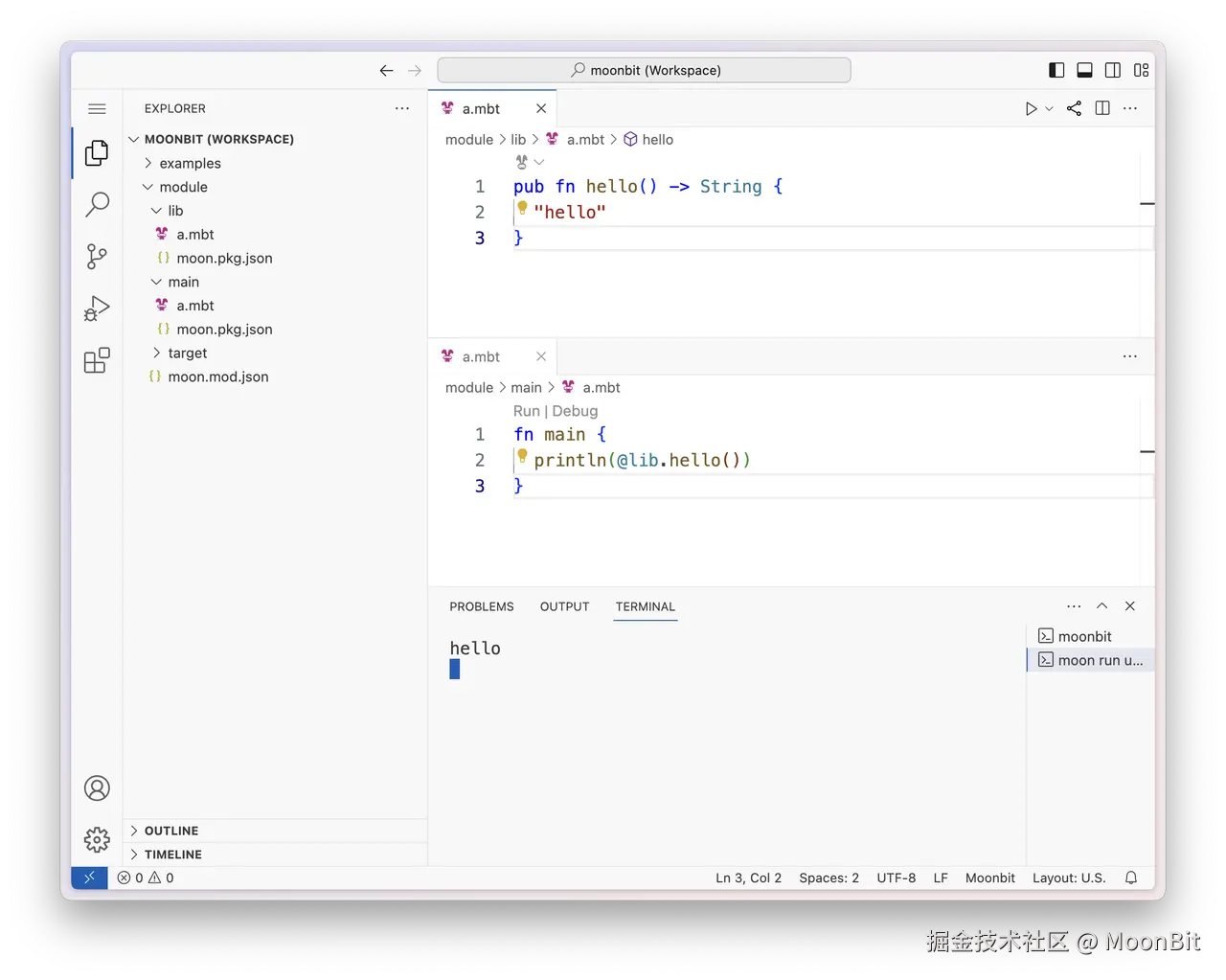Click the Run code lens link
The height and width of the screenshot is (980, 1226).
526,411
